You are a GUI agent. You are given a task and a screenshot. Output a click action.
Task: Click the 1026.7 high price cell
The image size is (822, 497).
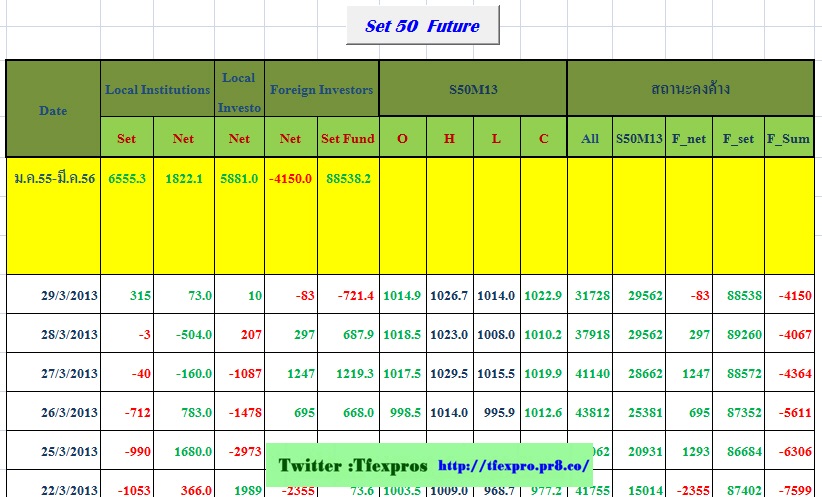(449, 296)
